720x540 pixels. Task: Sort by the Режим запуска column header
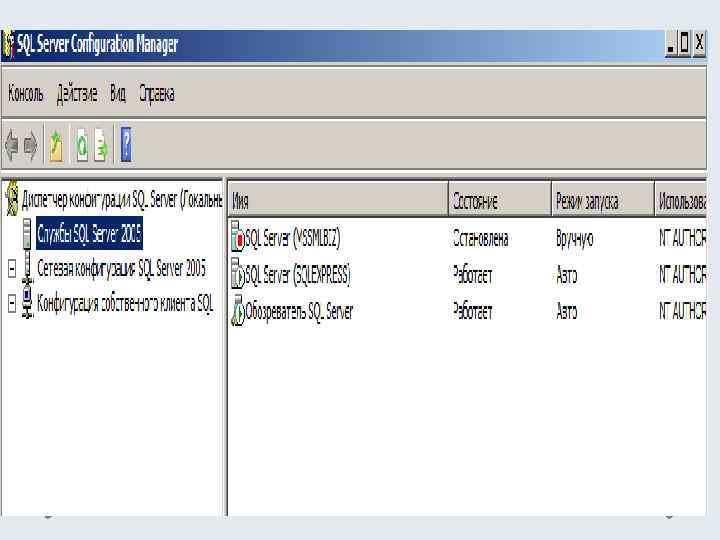click(603, 199)
